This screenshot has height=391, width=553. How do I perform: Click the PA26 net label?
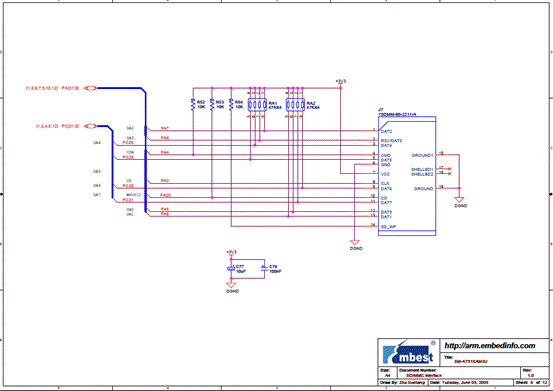[x=165, y=195]
